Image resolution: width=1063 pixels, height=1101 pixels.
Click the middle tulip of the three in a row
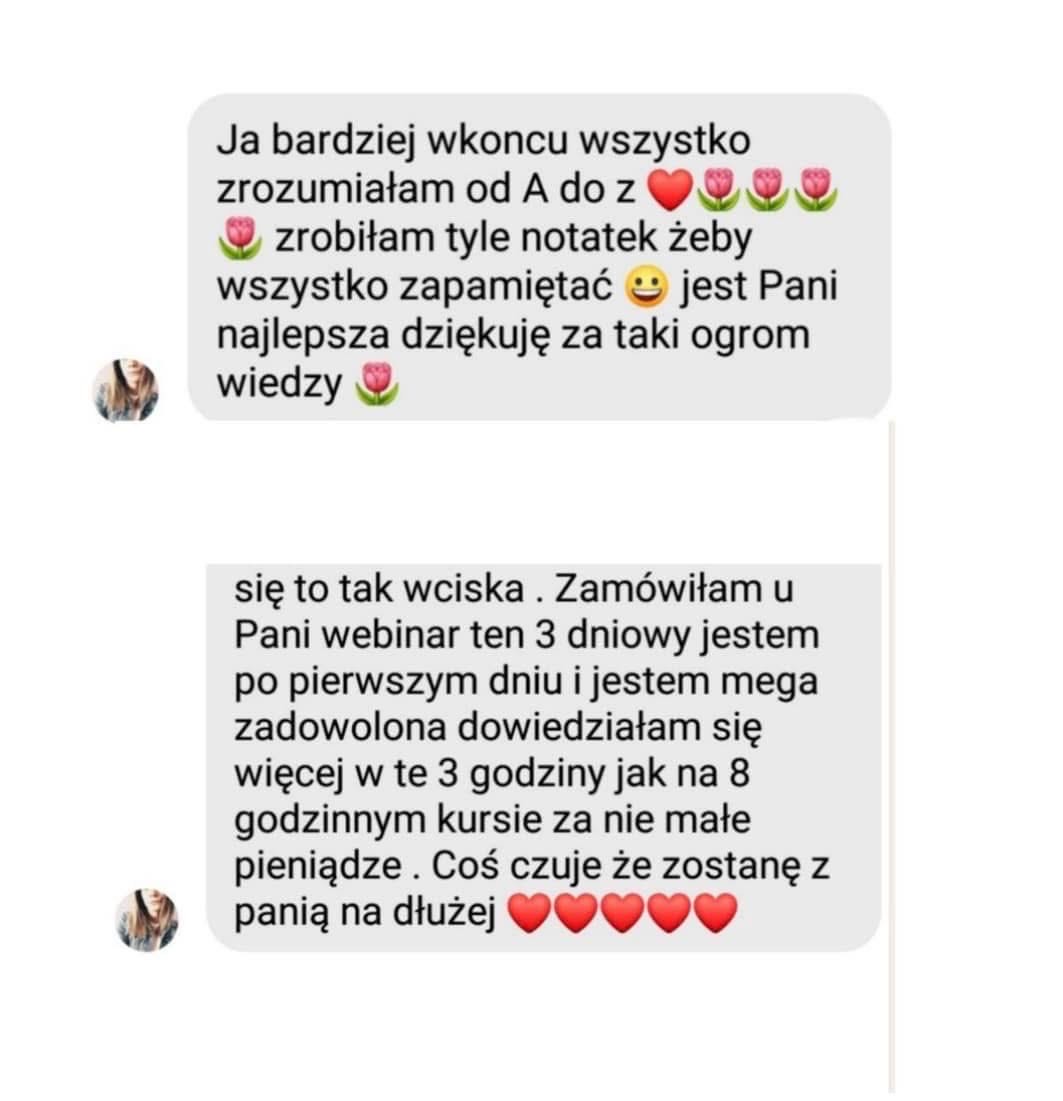pos(767,190)
